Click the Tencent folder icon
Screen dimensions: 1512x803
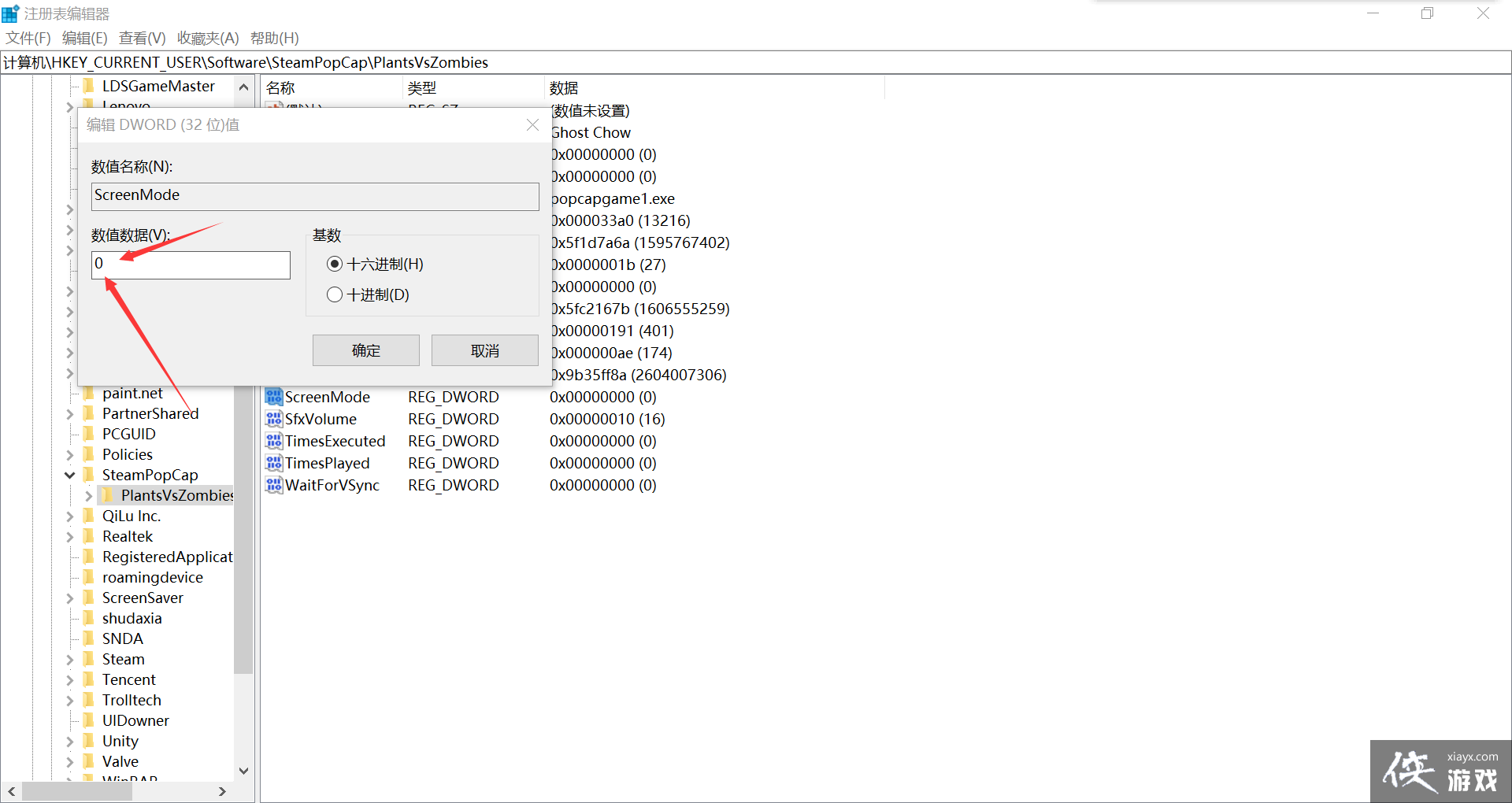click(89, 679)
